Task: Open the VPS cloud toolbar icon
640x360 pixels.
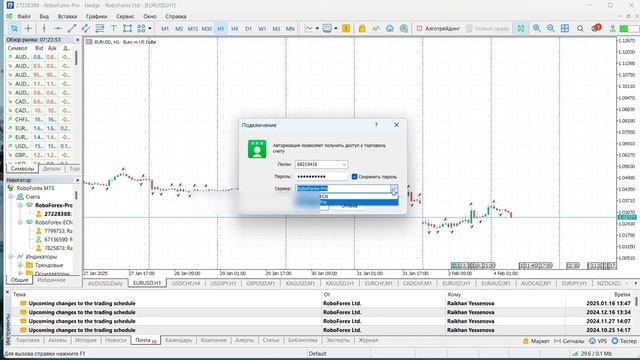Action: point(390,29)
